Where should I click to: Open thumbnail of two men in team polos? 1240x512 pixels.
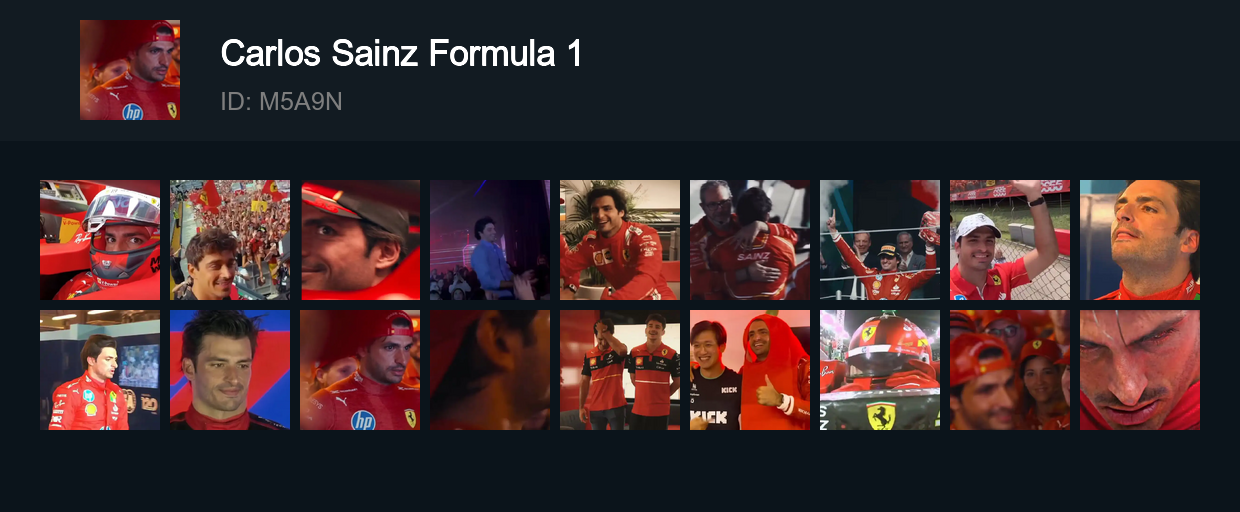point(620,370)
